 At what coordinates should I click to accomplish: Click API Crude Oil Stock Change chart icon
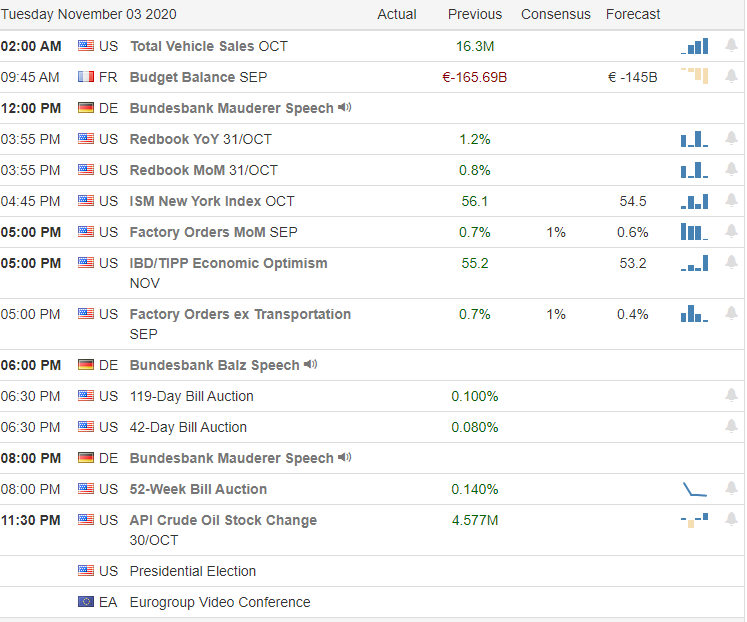click(695, 519)
